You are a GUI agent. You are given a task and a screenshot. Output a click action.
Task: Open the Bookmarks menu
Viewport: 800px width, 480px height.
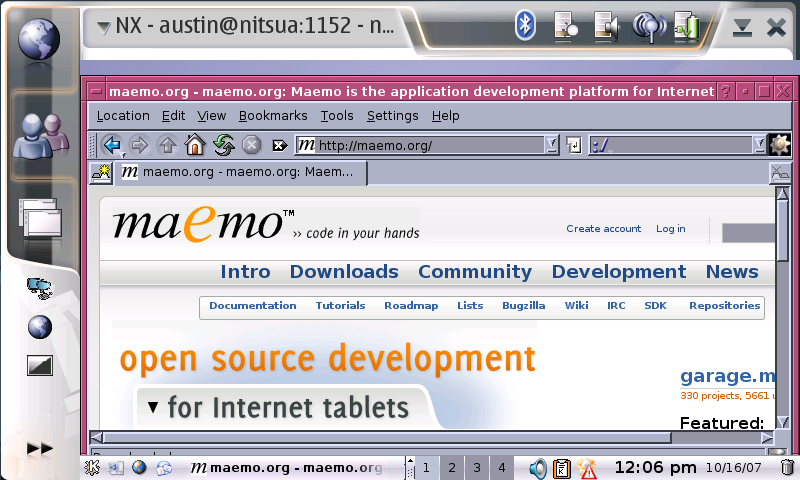pos(273,116)
